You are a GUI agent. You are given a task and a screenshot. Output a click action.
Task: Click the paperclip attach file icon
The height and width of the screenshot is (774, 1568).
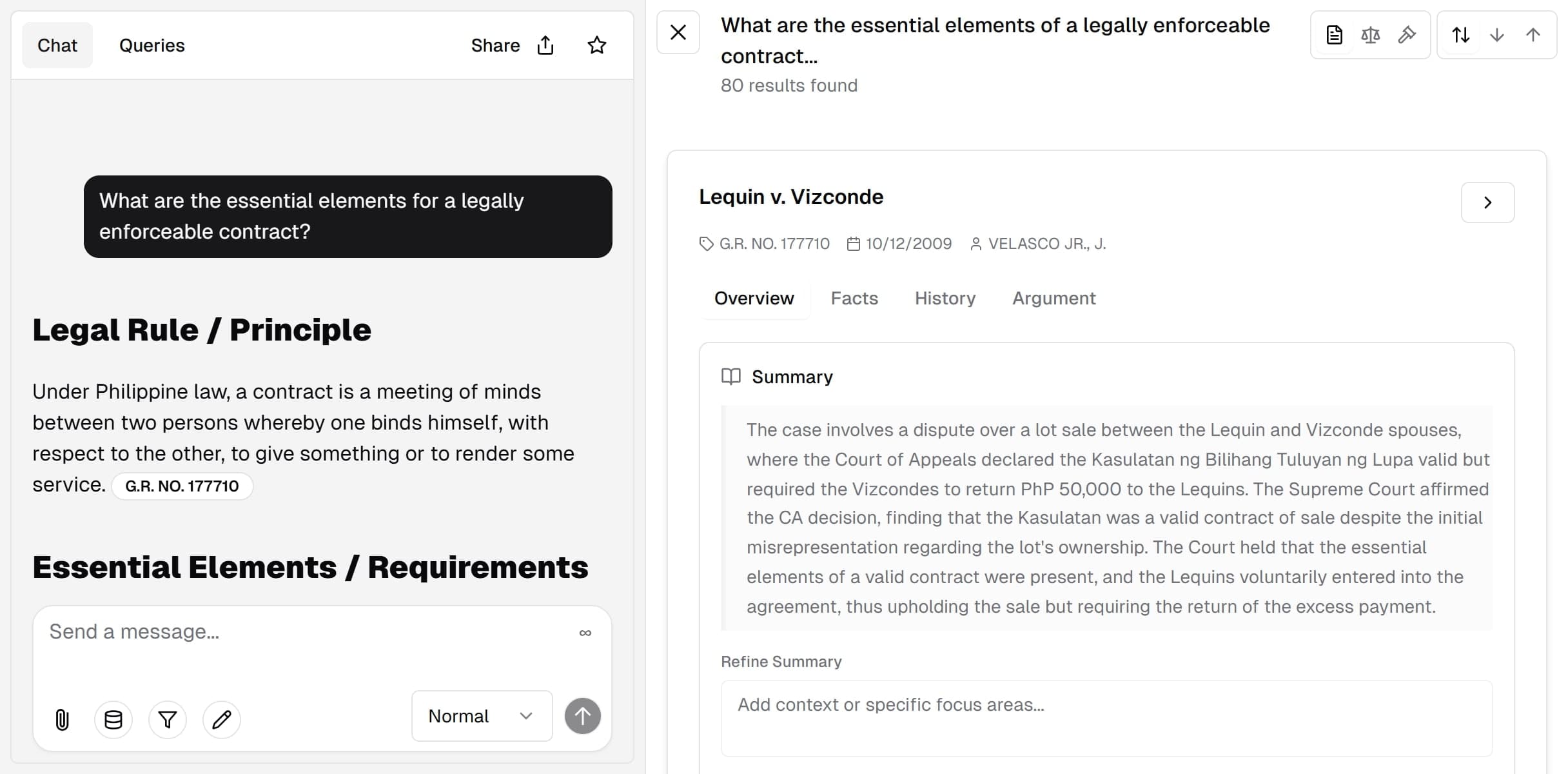[62, 719]
